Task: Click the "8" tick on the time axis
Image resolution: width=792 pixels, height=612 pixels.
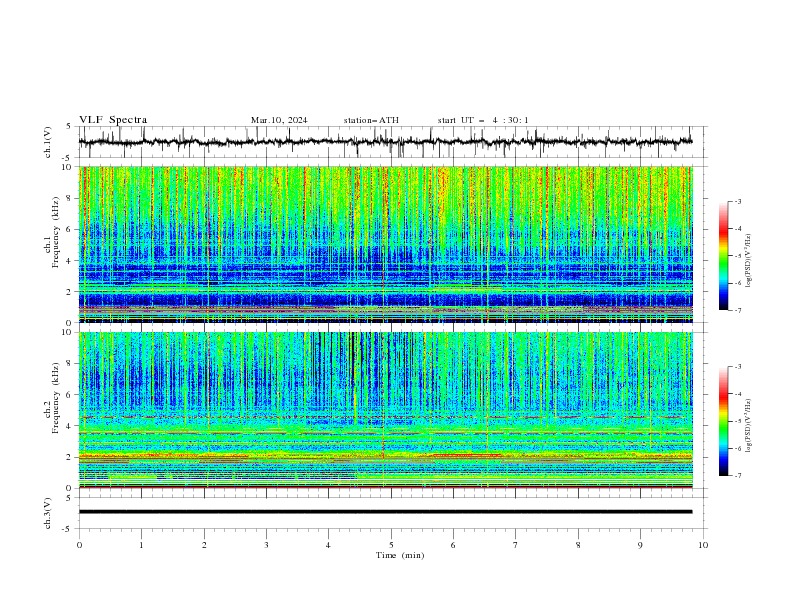Action: 578,545
